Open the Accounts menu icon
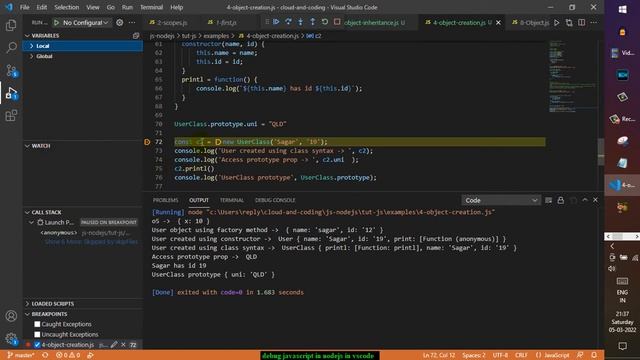The width and height of the screenshot is (640, 360). tap(11, 316)
